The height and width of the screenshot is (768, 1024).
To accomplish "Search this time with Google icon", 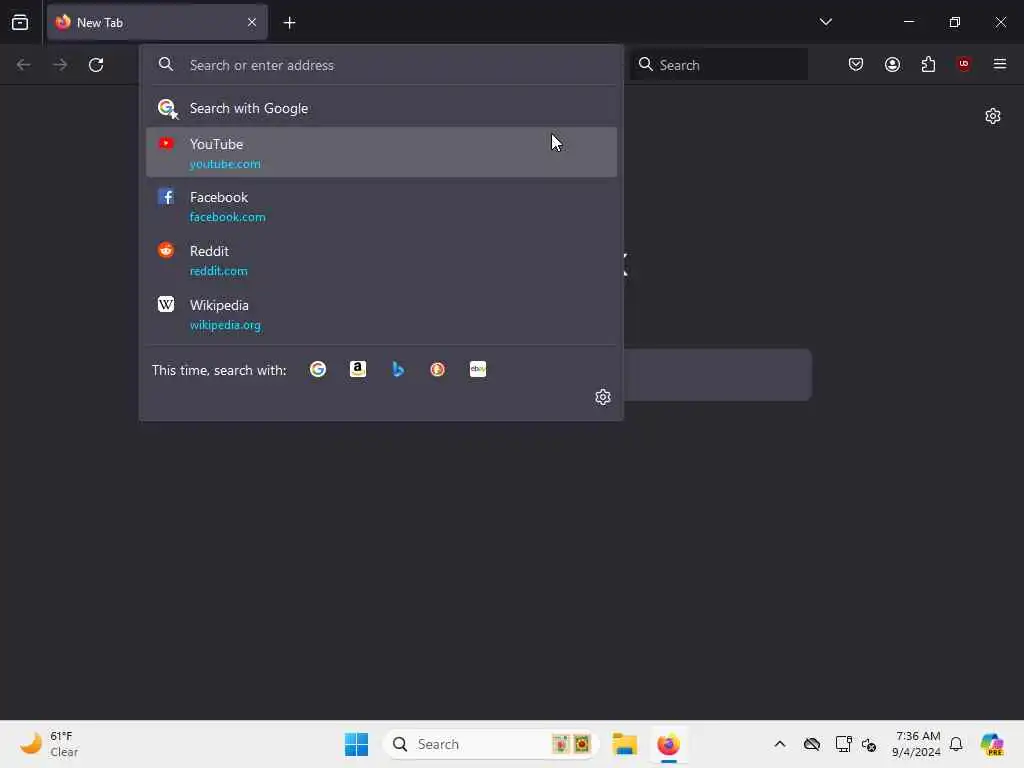I will 318,370.
